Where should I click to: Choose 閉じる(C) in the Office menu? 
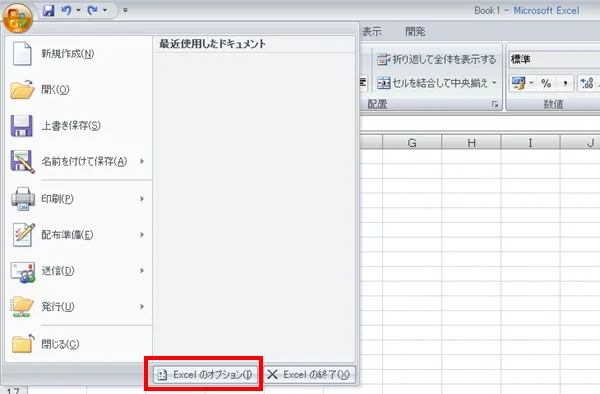(79, 344)
